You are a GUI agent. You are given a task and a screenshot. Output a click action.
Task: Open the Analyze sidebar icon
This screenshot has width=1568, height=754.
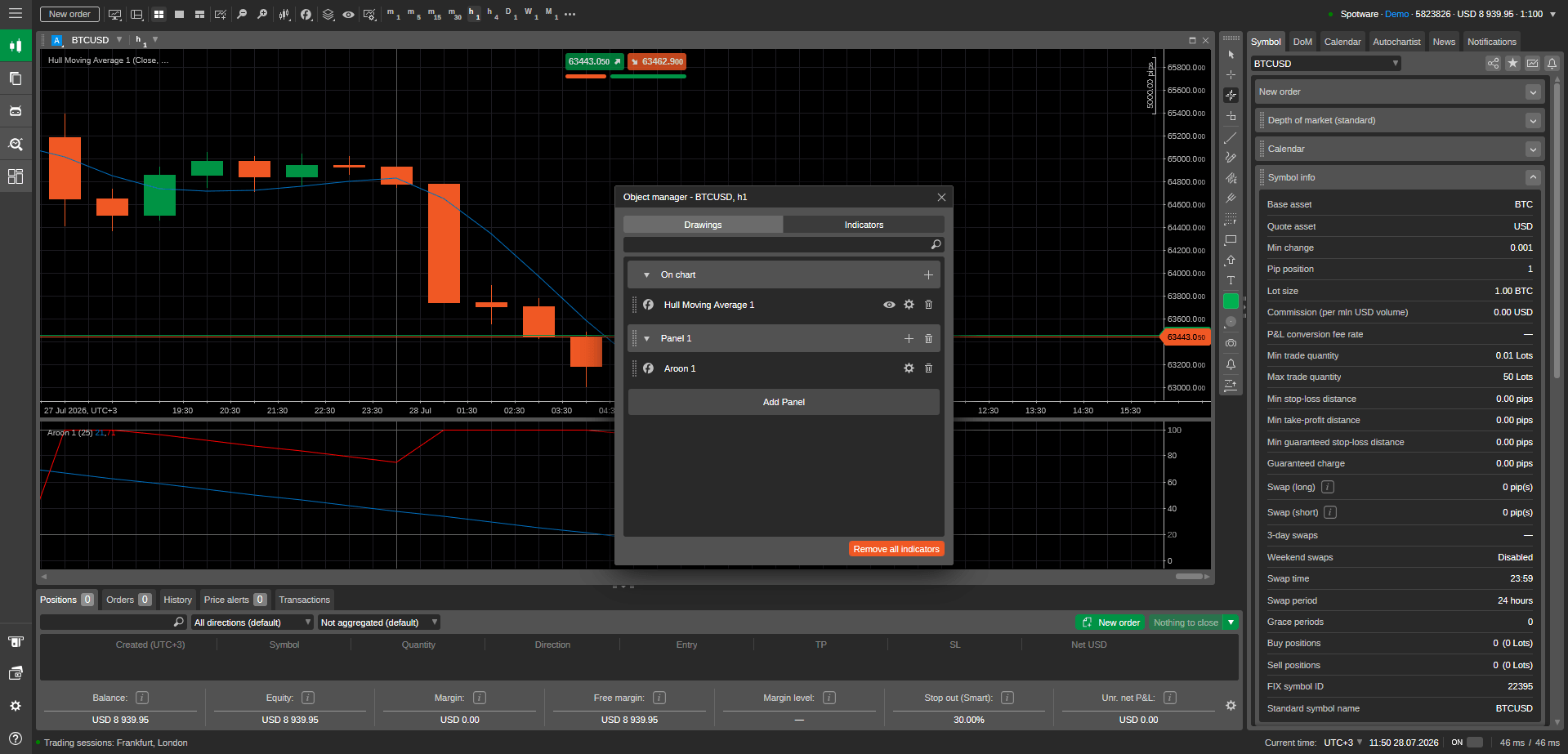15,144
